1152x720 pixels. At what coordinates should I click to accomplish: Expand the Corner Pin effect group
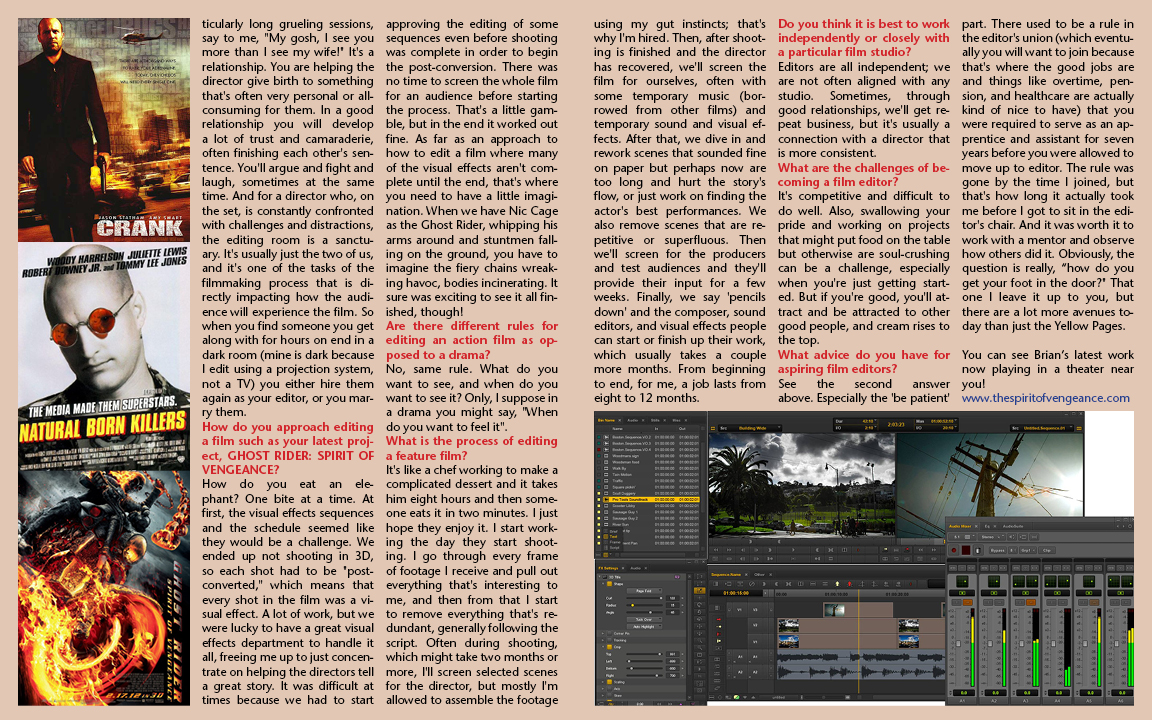602,634
